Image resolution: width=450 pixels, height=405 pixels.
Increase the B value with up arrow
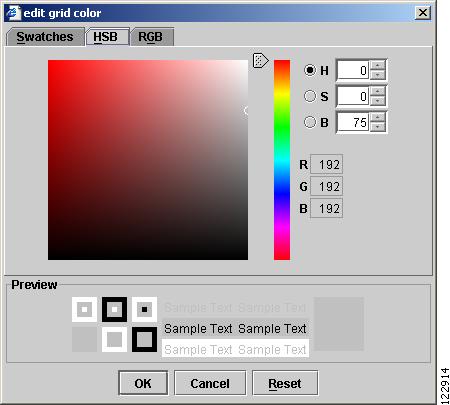(377, 117)
